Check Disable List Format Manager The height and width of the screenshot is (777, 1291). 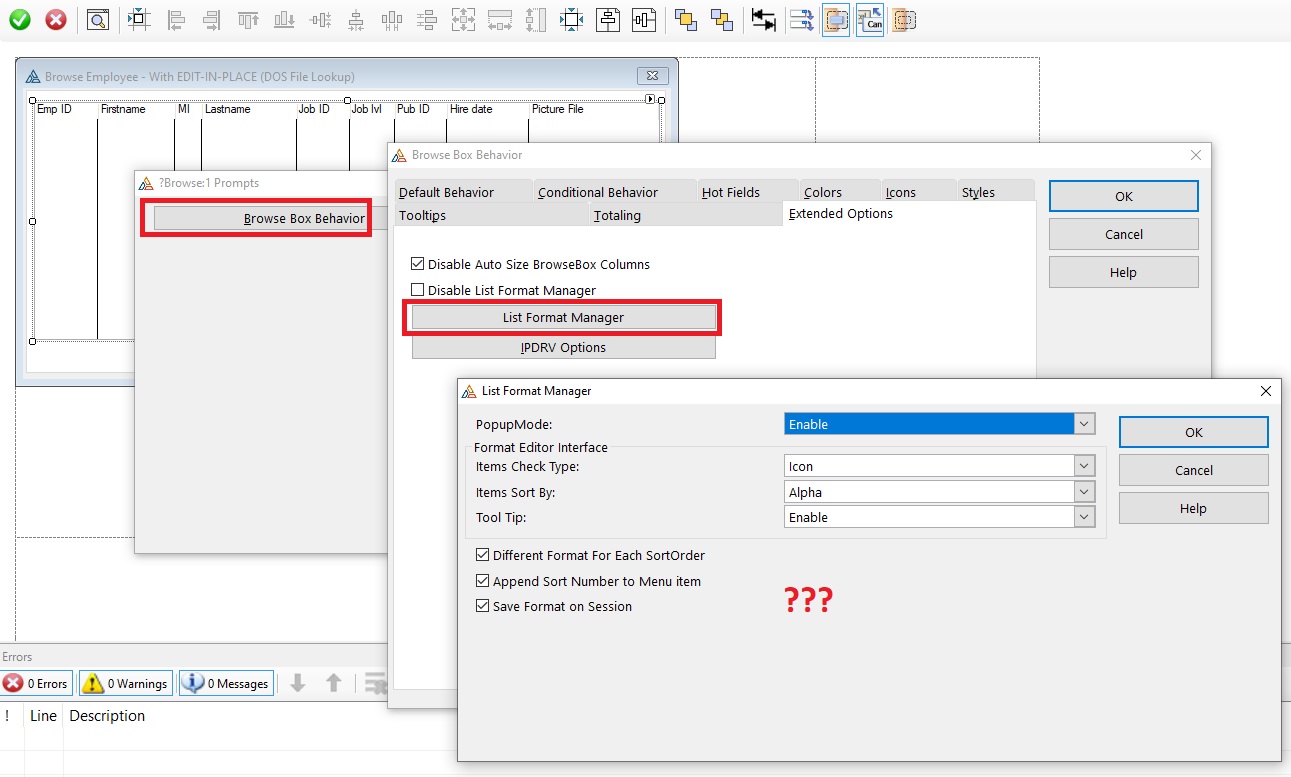(x=418, y=291)
